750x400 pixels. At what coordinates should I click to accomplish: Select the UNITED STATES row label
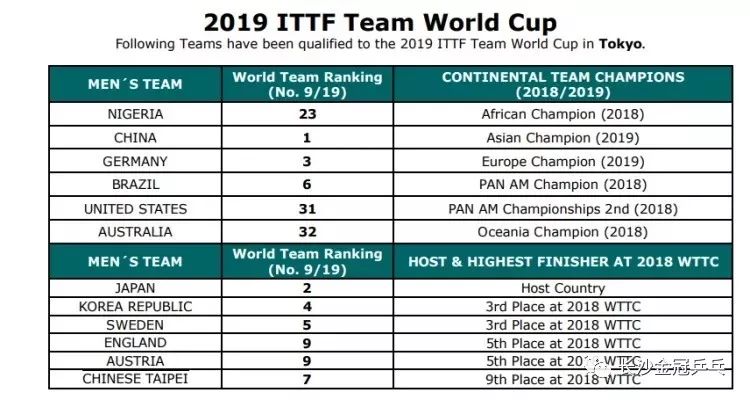pyautogui.click(x=135, y=209)
